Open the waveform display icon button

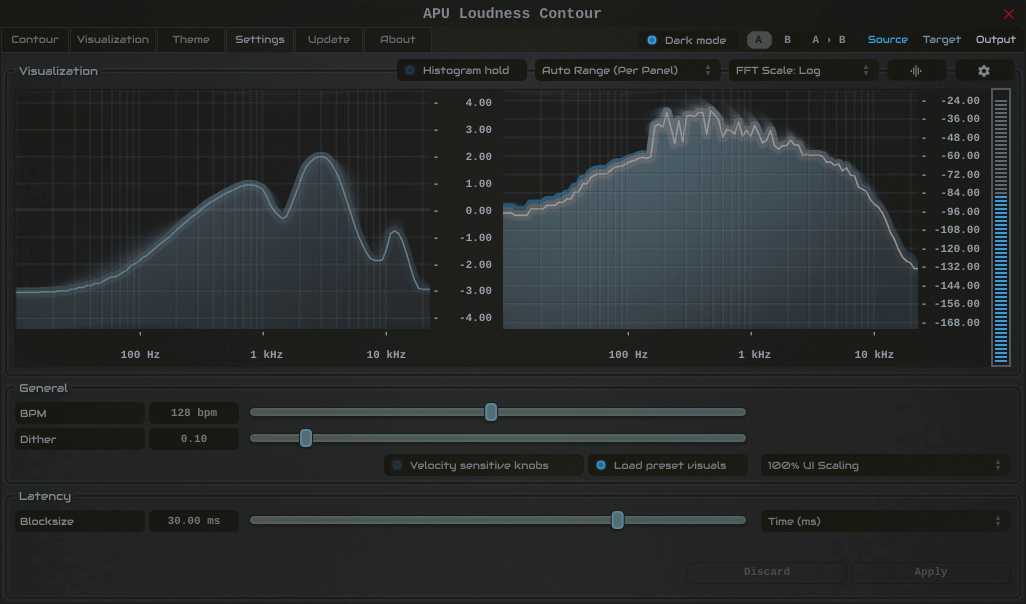(x=916, y=71)
